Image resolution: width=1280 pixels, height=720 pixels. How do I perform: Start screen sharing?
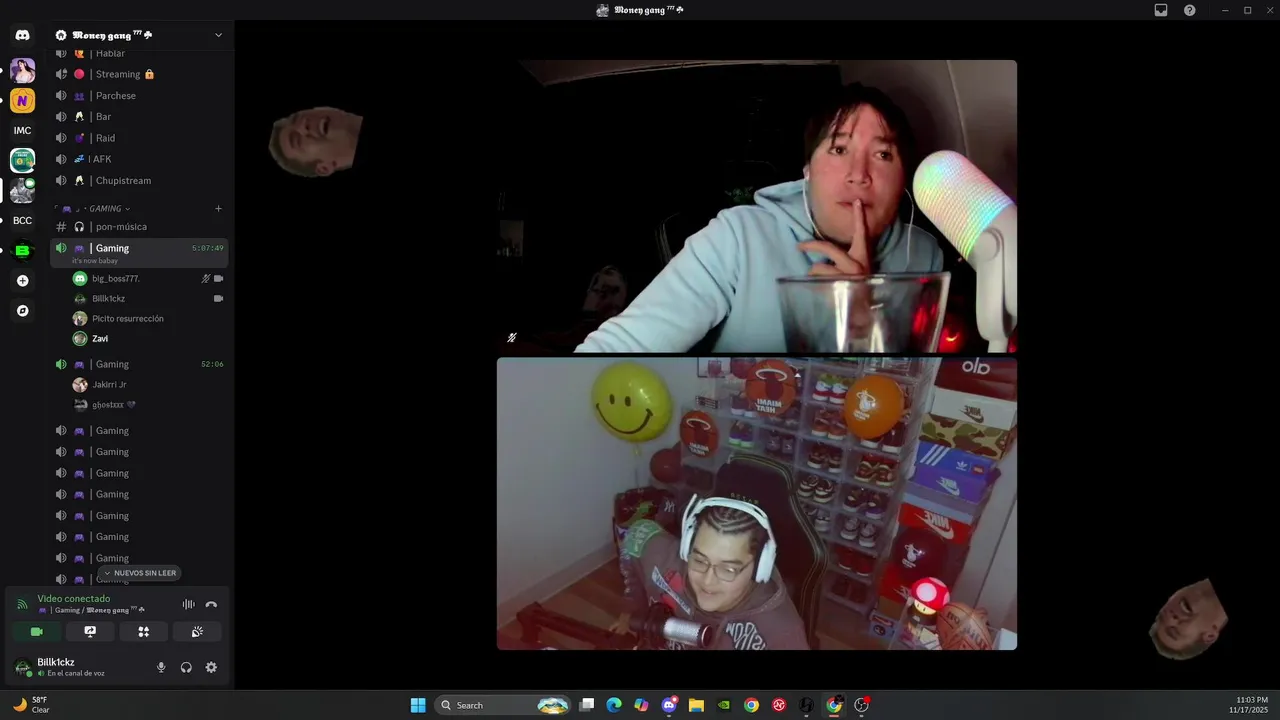coord(90,631)
